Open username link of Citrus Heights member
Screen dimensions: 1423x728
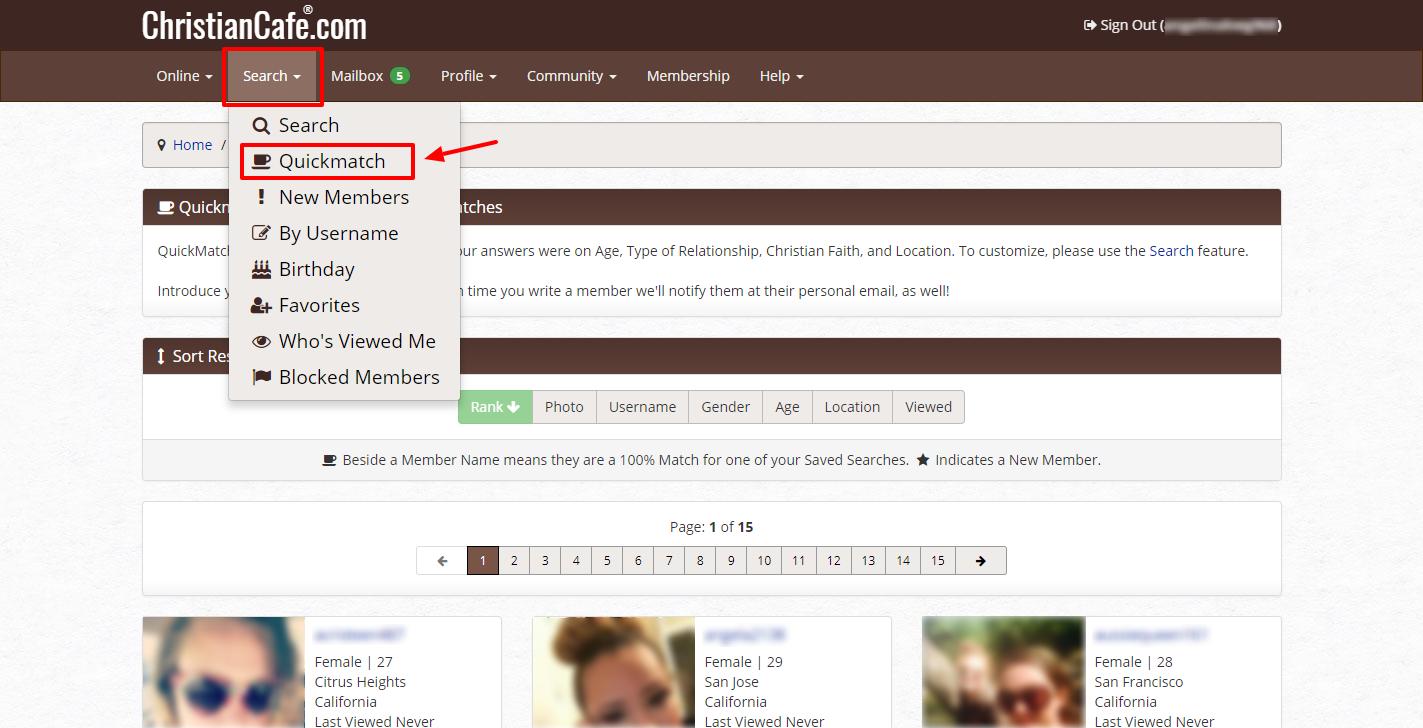click(x=359, y=635)
